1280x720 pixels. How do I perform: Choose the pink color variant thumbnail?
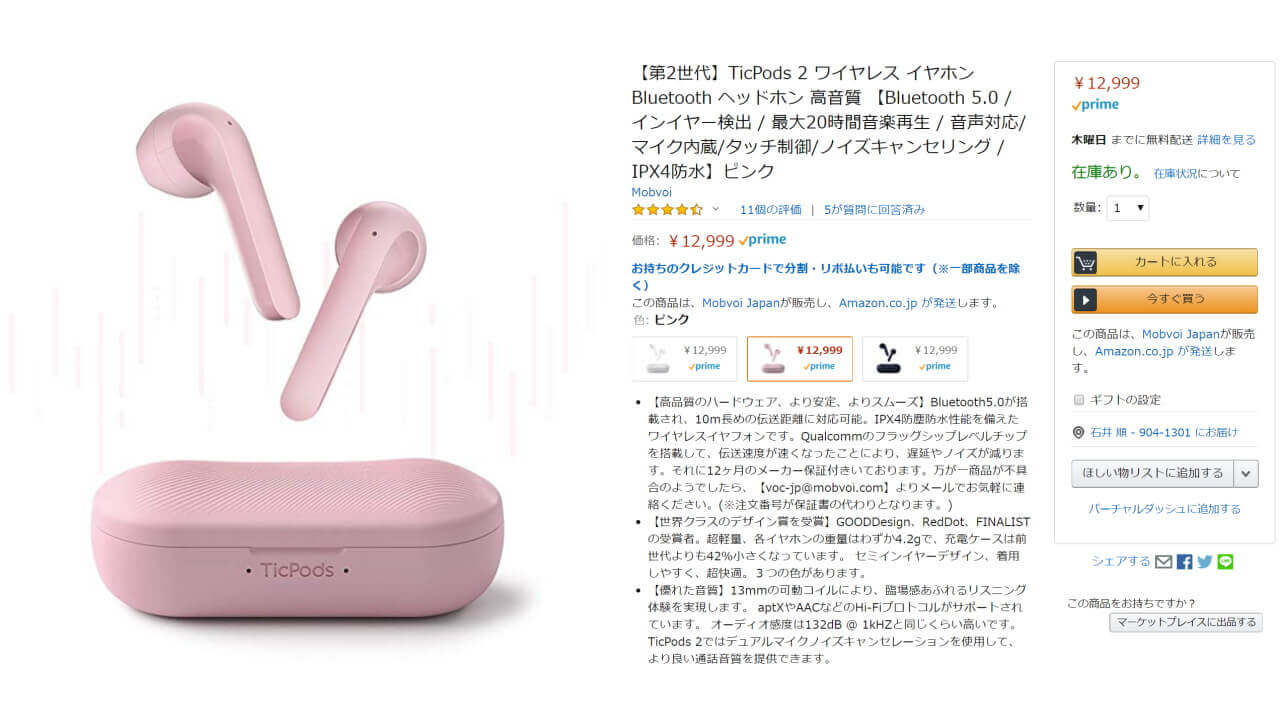800,359
